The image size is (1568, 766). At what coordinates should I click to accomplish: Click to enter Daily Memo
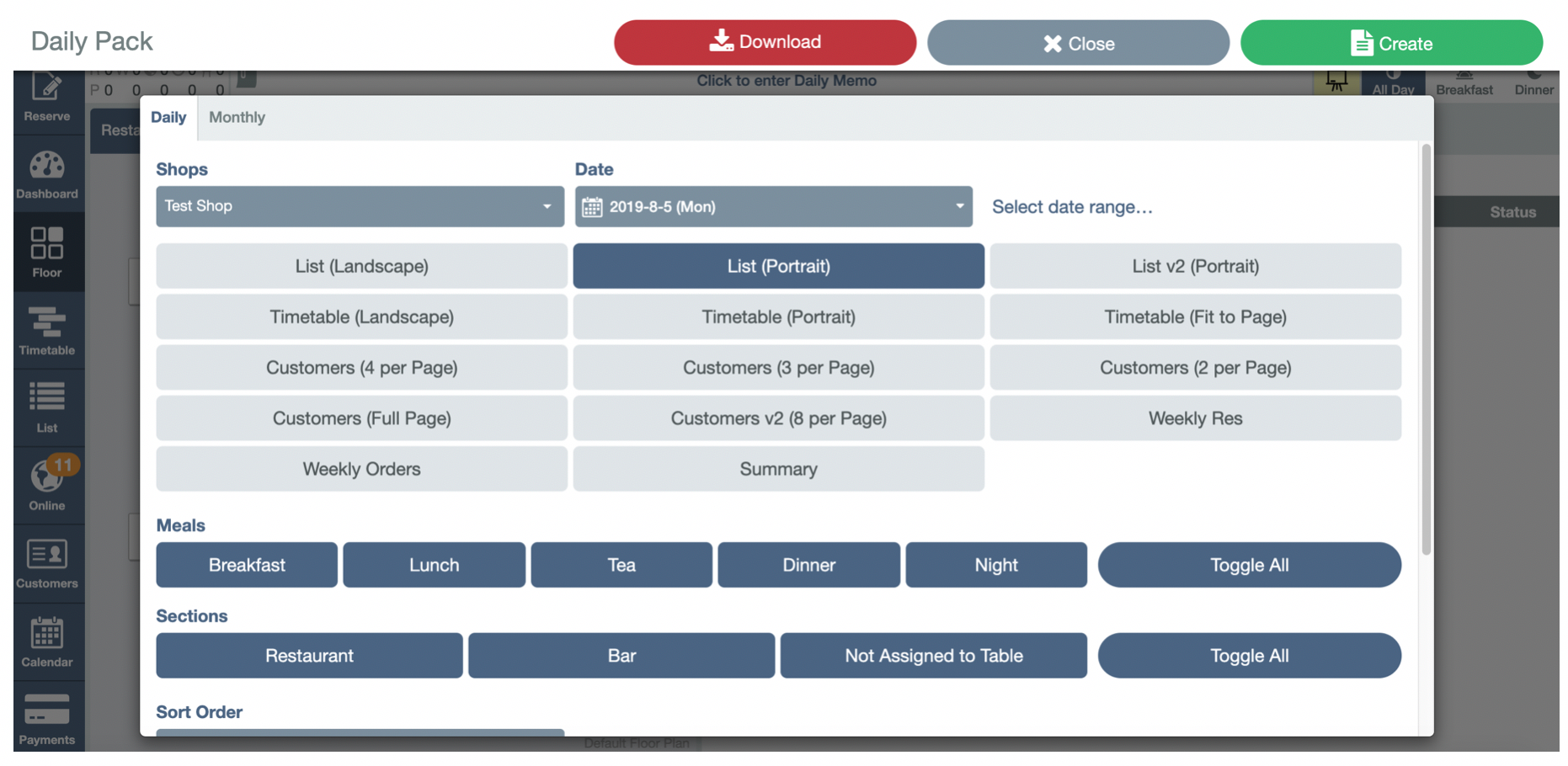tap(787, 81)
